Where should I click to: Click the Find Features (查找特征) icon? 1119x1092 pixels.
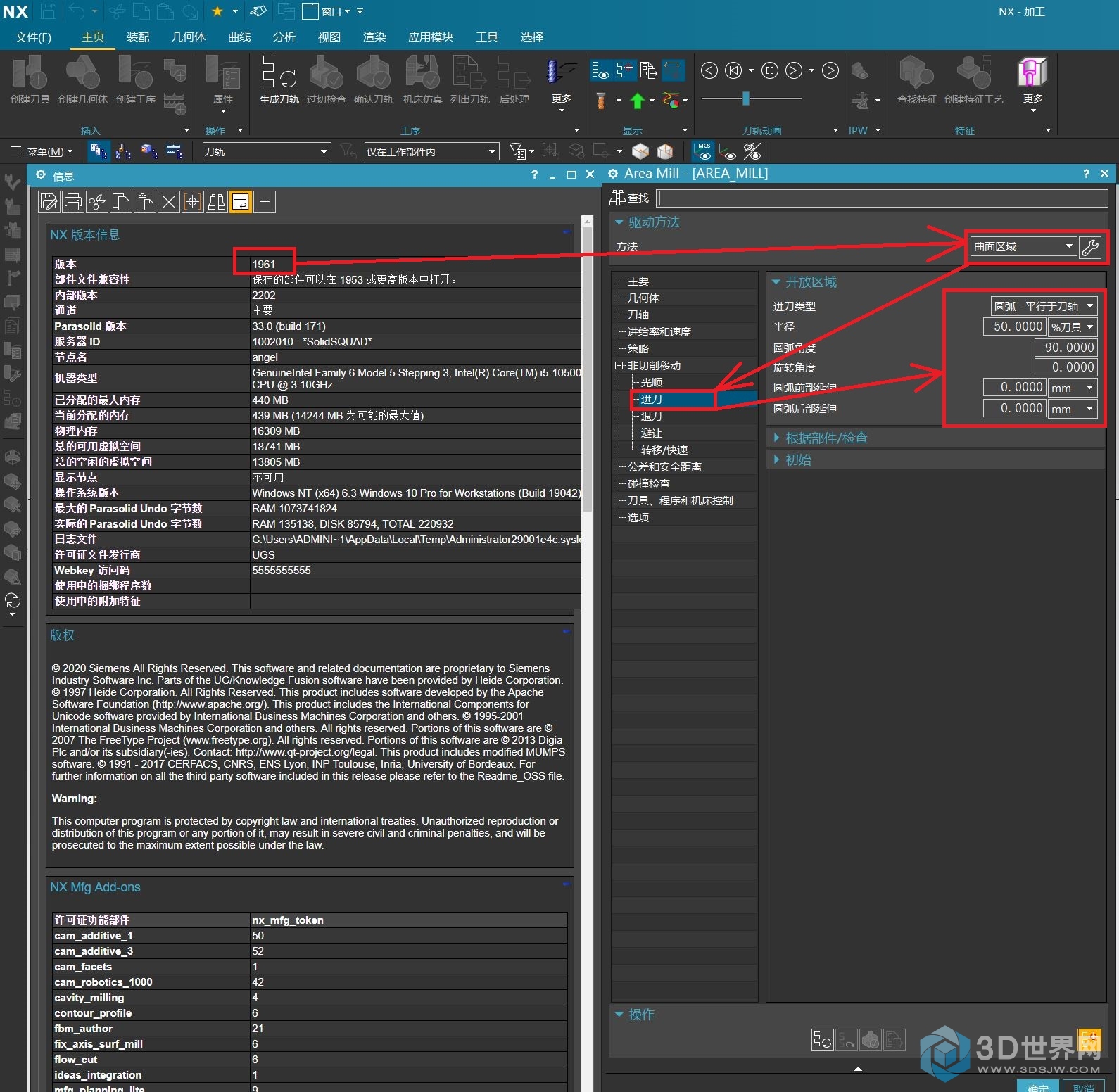click(x=916, y=72)
